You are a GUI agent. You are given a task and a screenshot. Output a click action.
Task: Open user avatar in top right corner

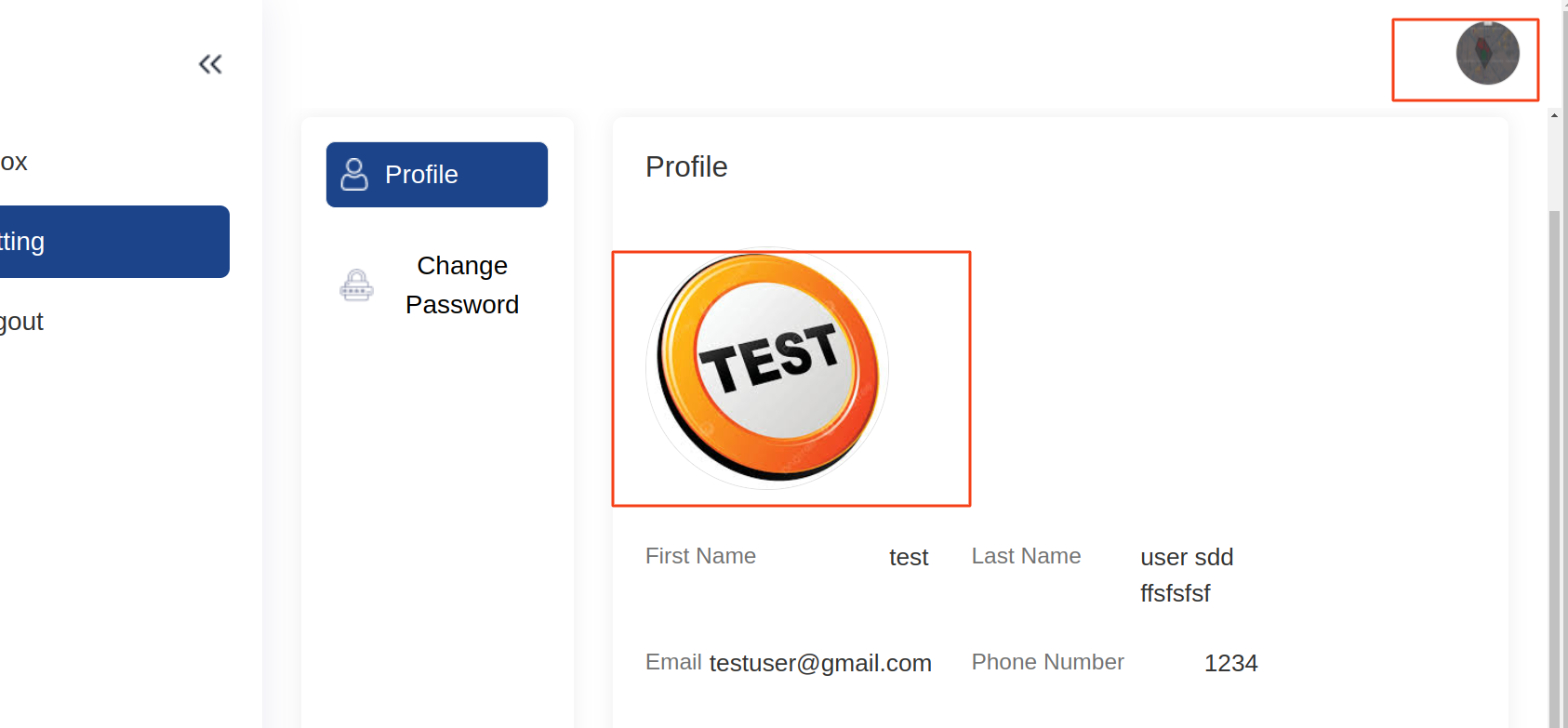click(x=1487, y=54)
